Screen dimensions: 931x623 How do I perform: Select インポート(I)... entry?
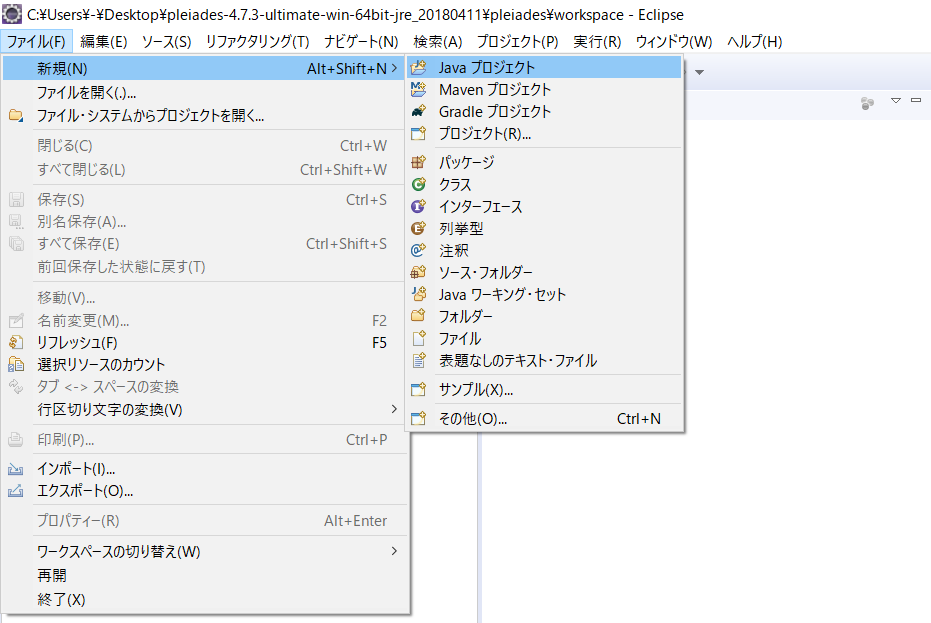205,469
